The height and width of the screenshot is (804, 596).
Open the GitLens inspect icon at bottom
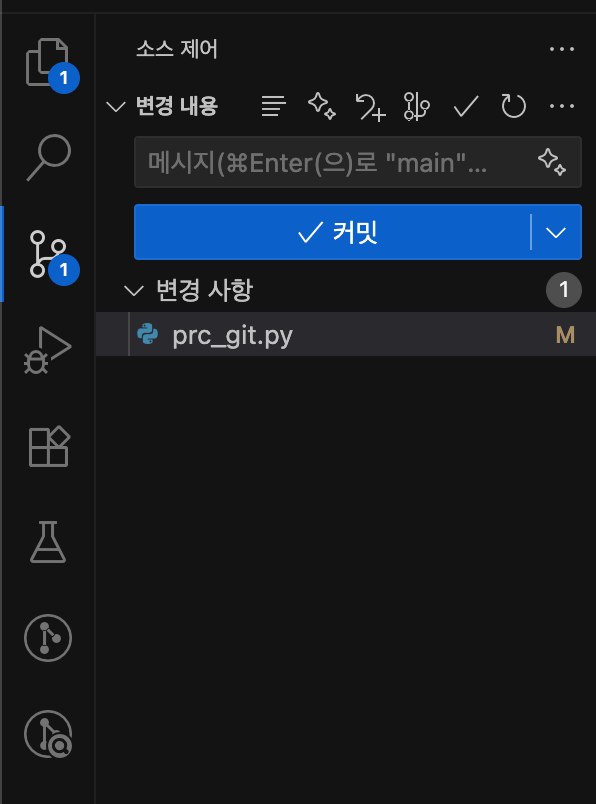click(48, 734)
